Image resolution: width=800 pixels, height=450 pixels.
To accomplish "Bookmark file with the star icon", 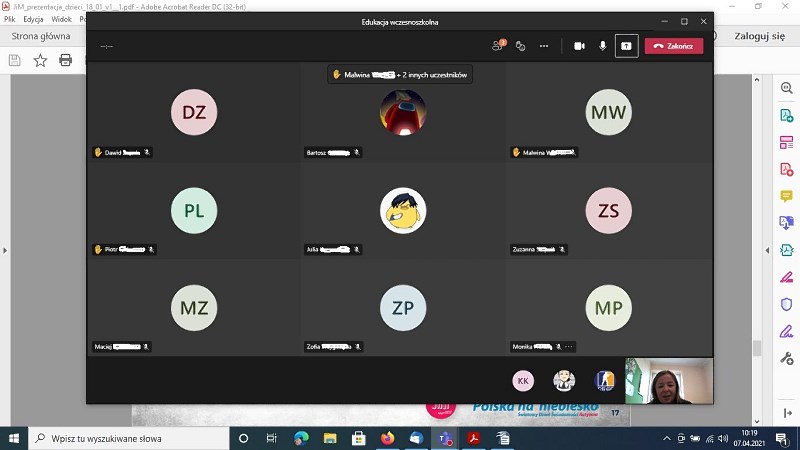I will pos(40,60).
